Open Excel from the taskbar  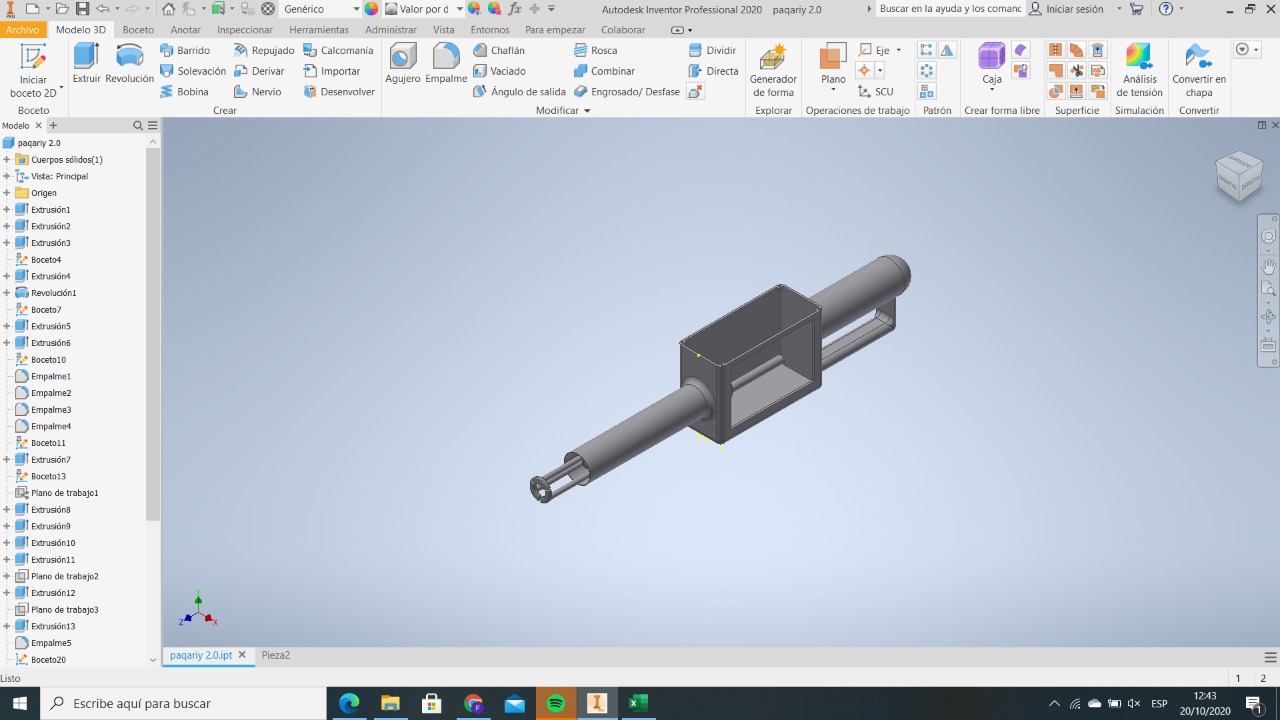(x=637, y=703)
